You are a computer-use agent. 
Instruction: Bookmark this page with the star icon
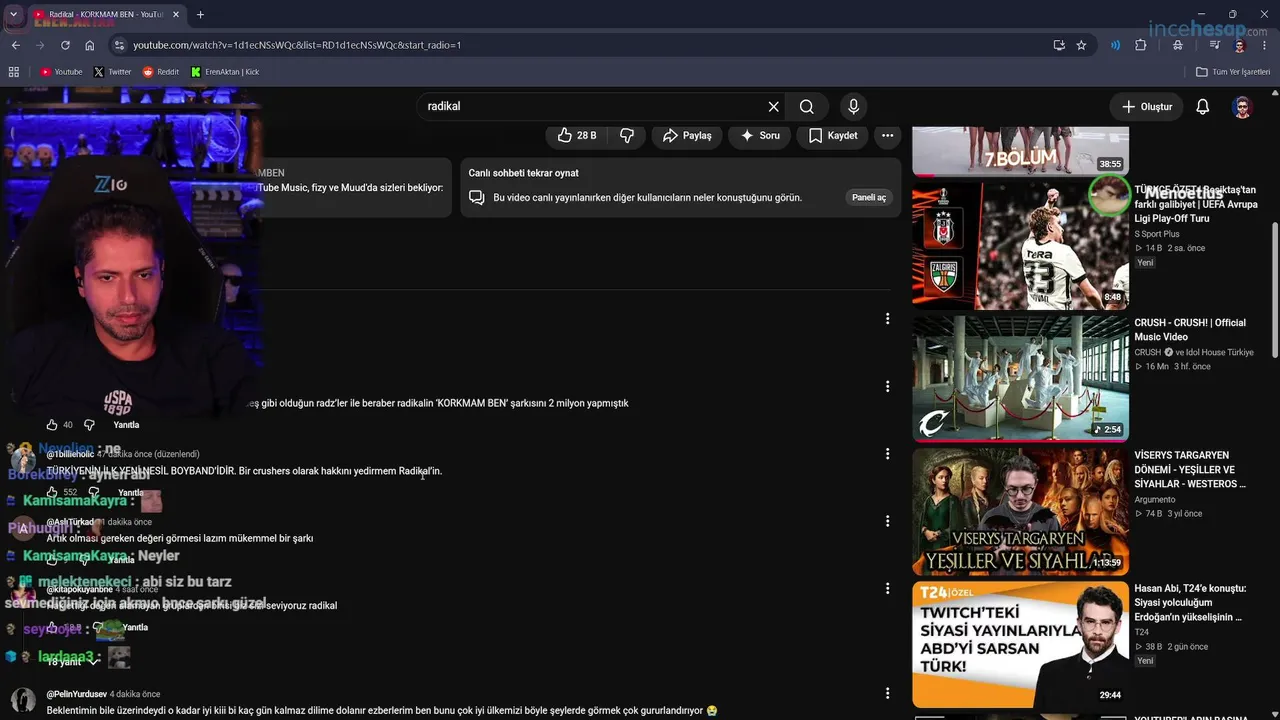(1081, 45)
